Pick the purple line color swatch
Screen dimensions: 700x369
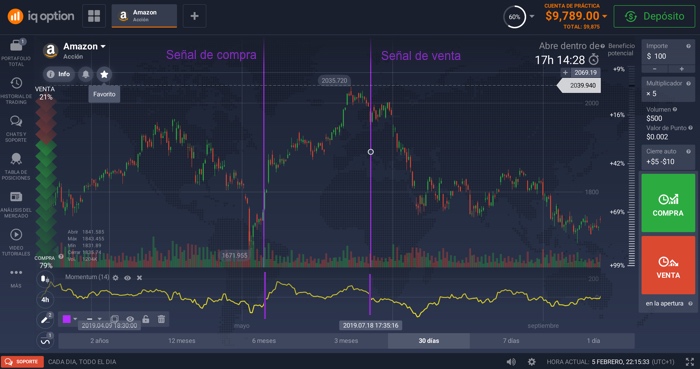point(67,319)
